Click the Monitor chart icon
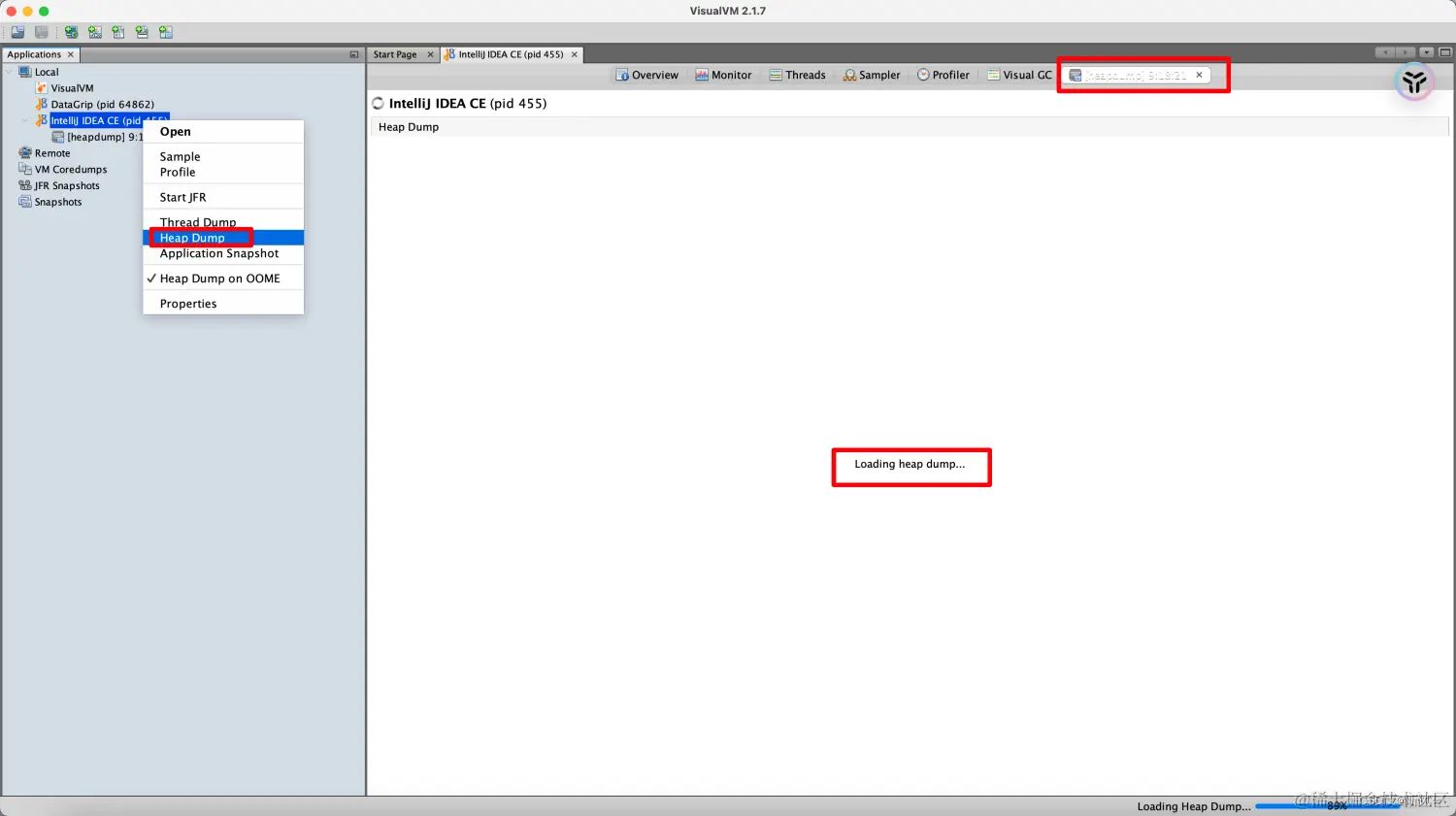 click(702, 75)
